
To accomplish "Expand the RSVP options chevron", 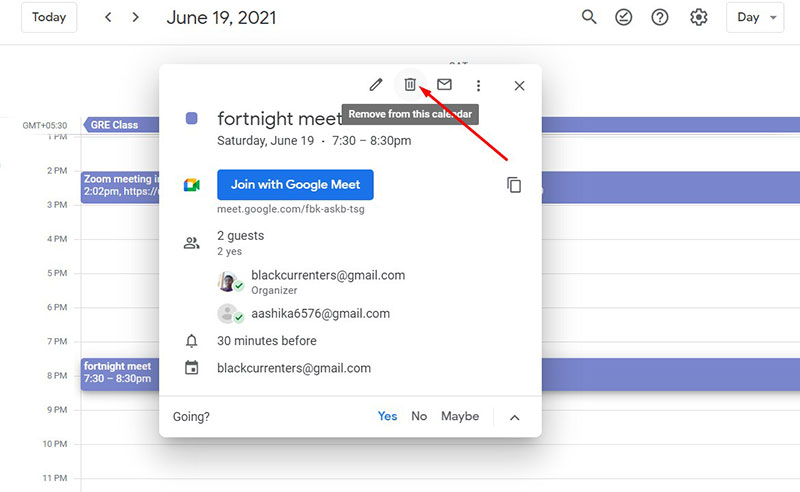I will 515,417.
